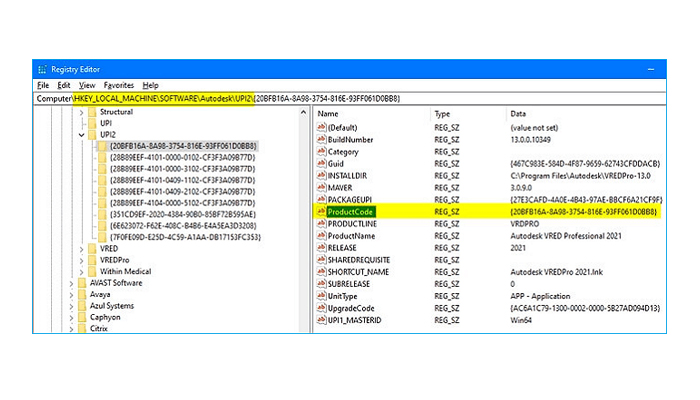Click the Category value string icon

(x=321, y=151)
